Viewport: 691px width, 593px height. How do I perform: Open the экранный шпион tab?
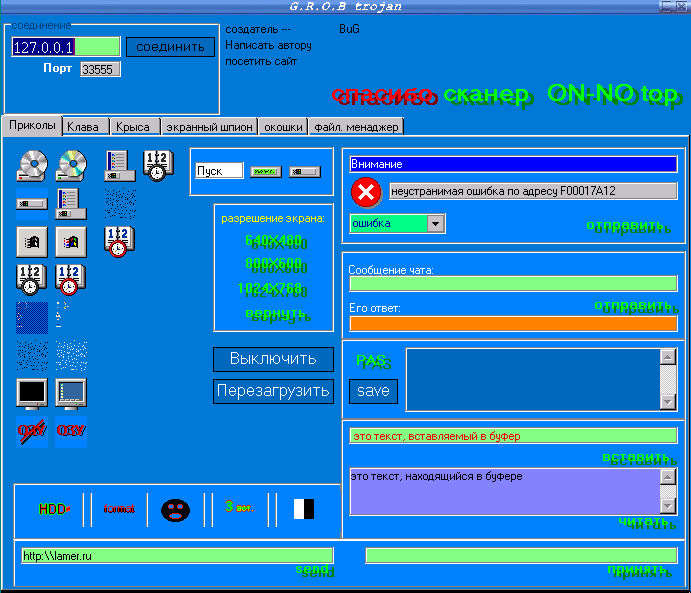click(x=209, y=127)
